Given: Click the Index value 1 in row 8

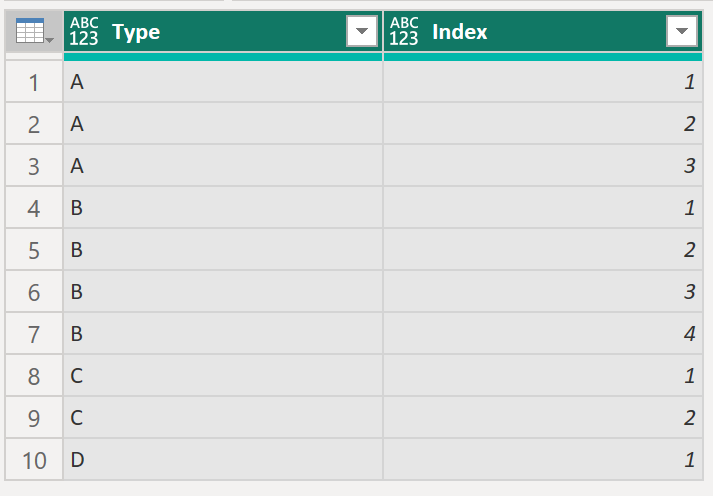Looking at the screenshot, I should [543, 376].
